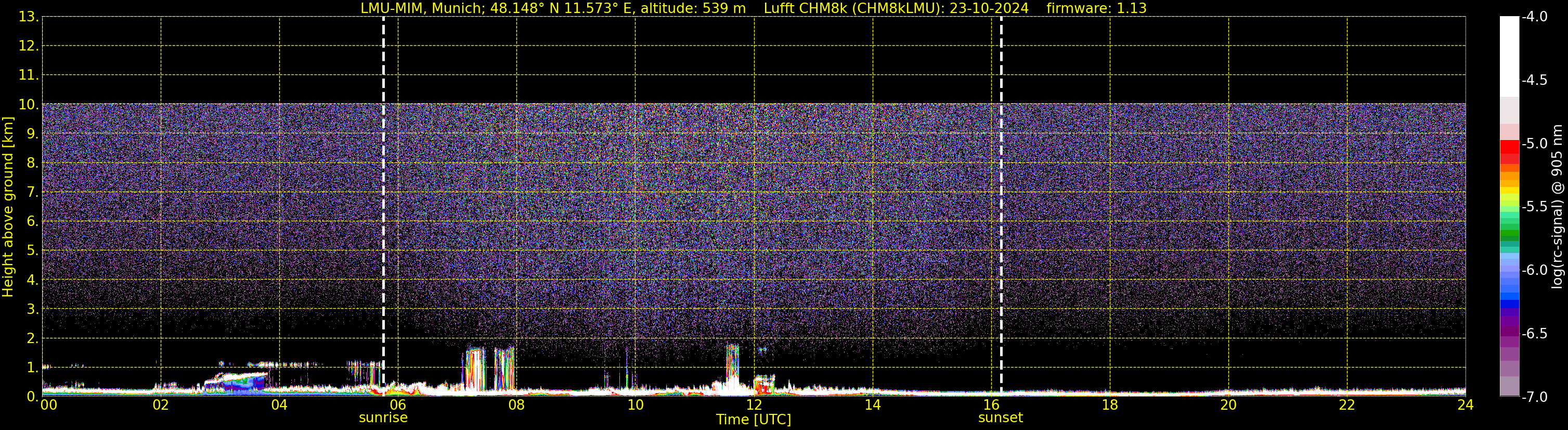
Task: Click the colorbar tick label "-5.0"
Action: tap(1535, 144)
